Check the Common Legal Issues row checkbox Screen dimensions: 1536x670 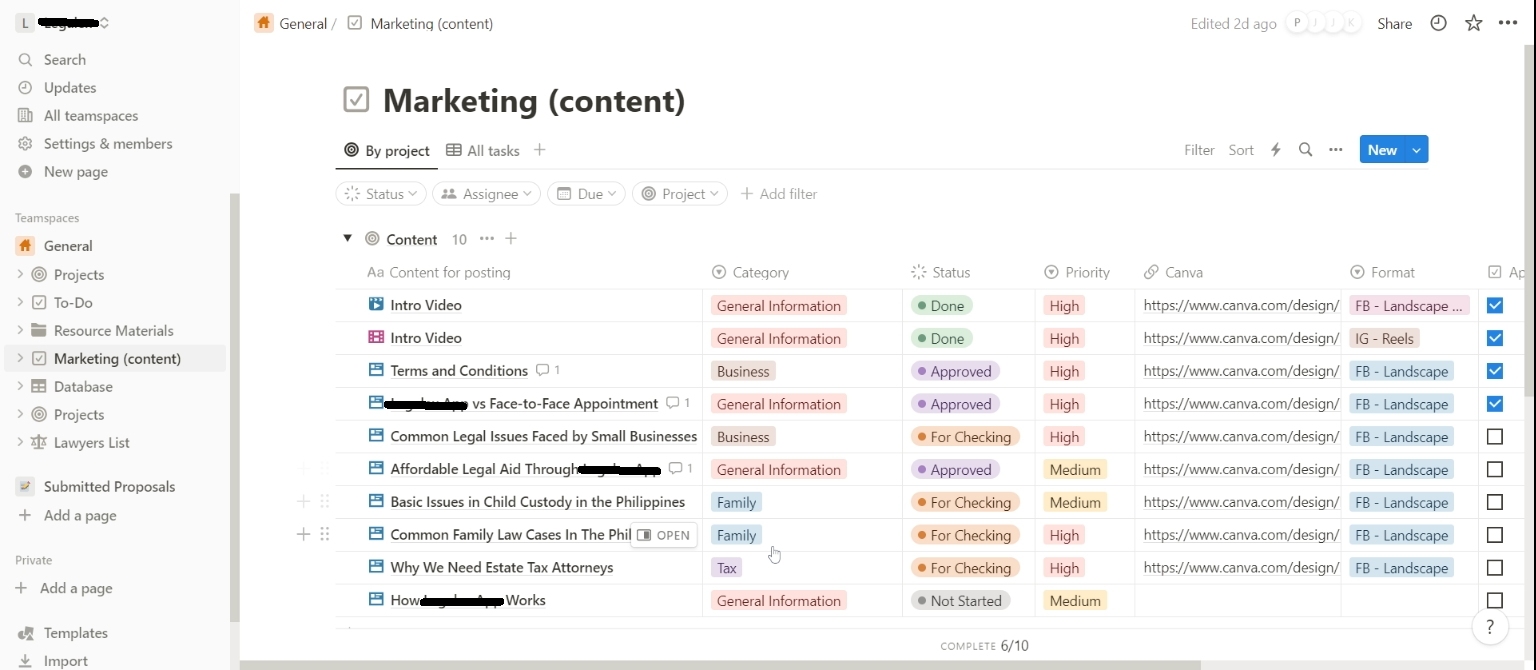click(x=1495, y=437)
